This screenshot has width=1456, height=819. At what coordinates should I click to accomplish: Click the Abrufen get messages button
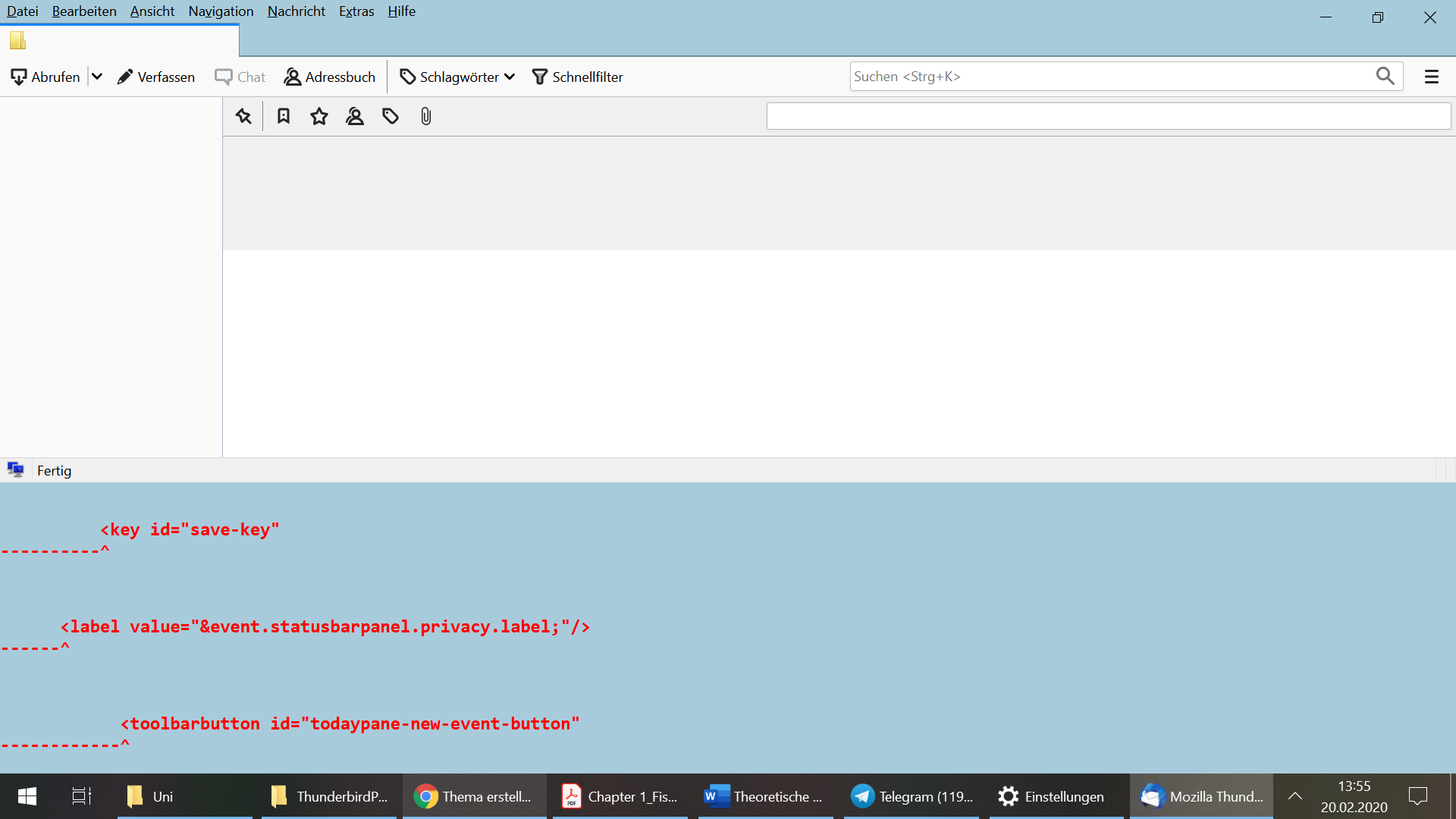point(45,77)
